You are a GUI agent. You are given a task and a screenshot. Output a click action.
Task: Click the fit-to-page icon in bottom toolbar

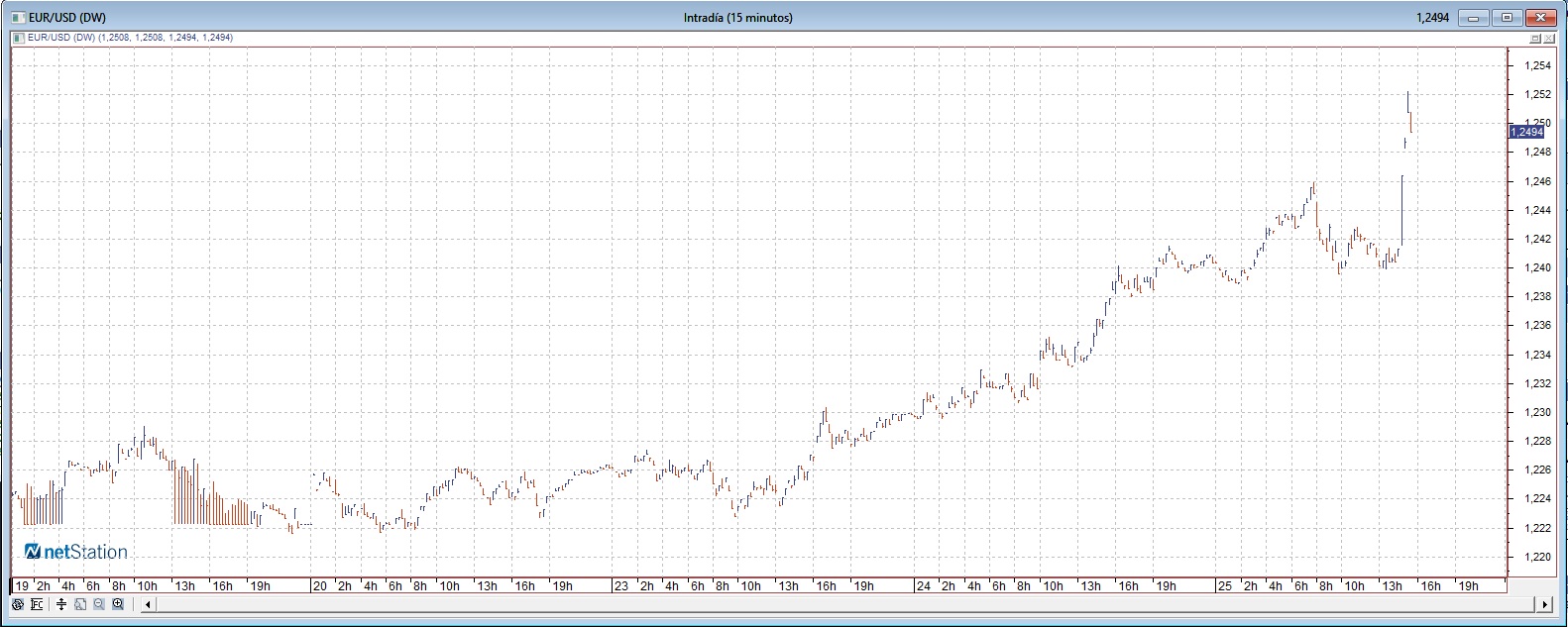pyautogui.click(x=80, y=604)
